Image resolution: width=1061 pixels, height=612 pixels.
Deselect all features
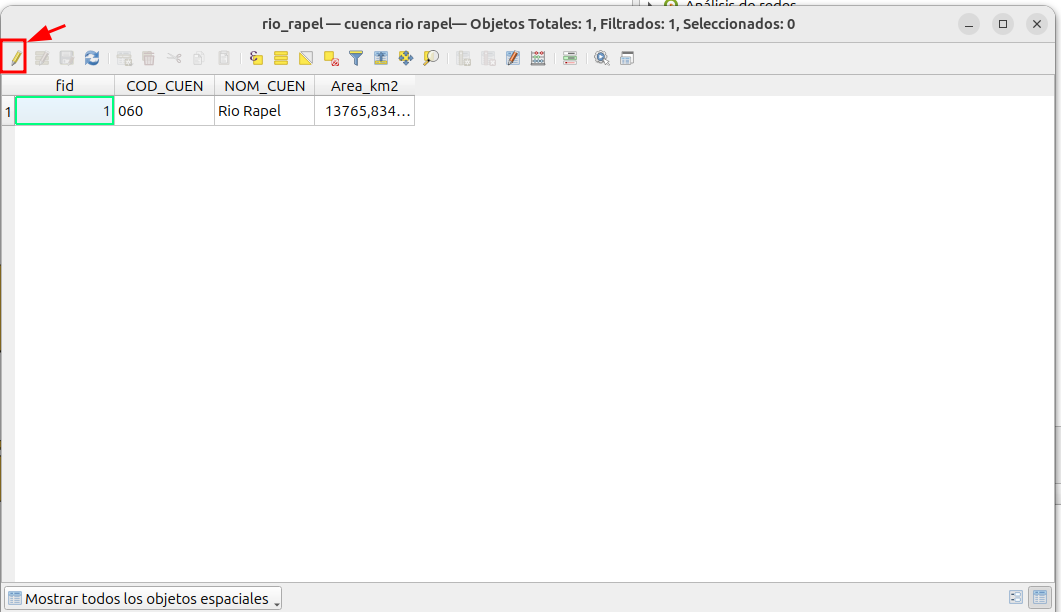(331, 58)
